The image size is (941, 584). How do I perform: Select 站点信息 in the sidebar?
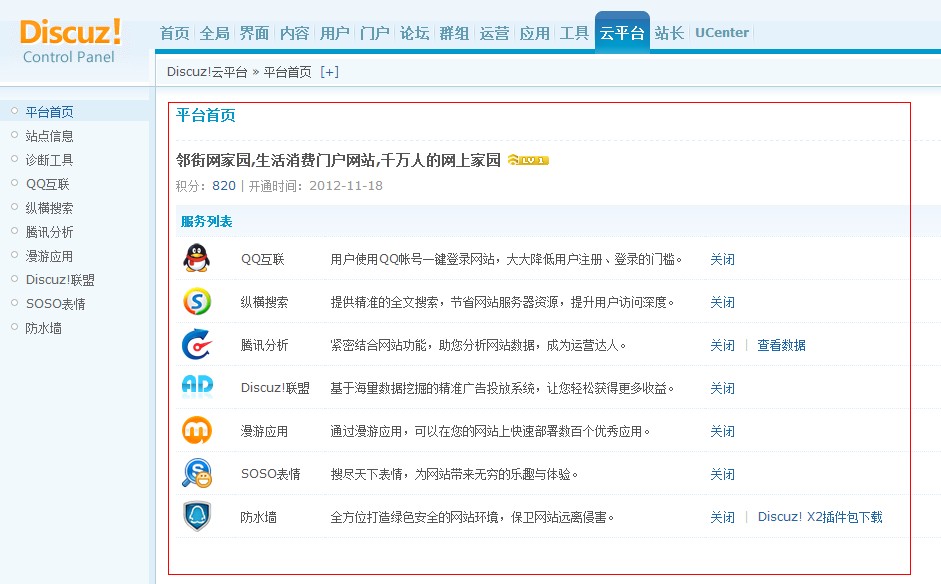(x=49, y=136)
